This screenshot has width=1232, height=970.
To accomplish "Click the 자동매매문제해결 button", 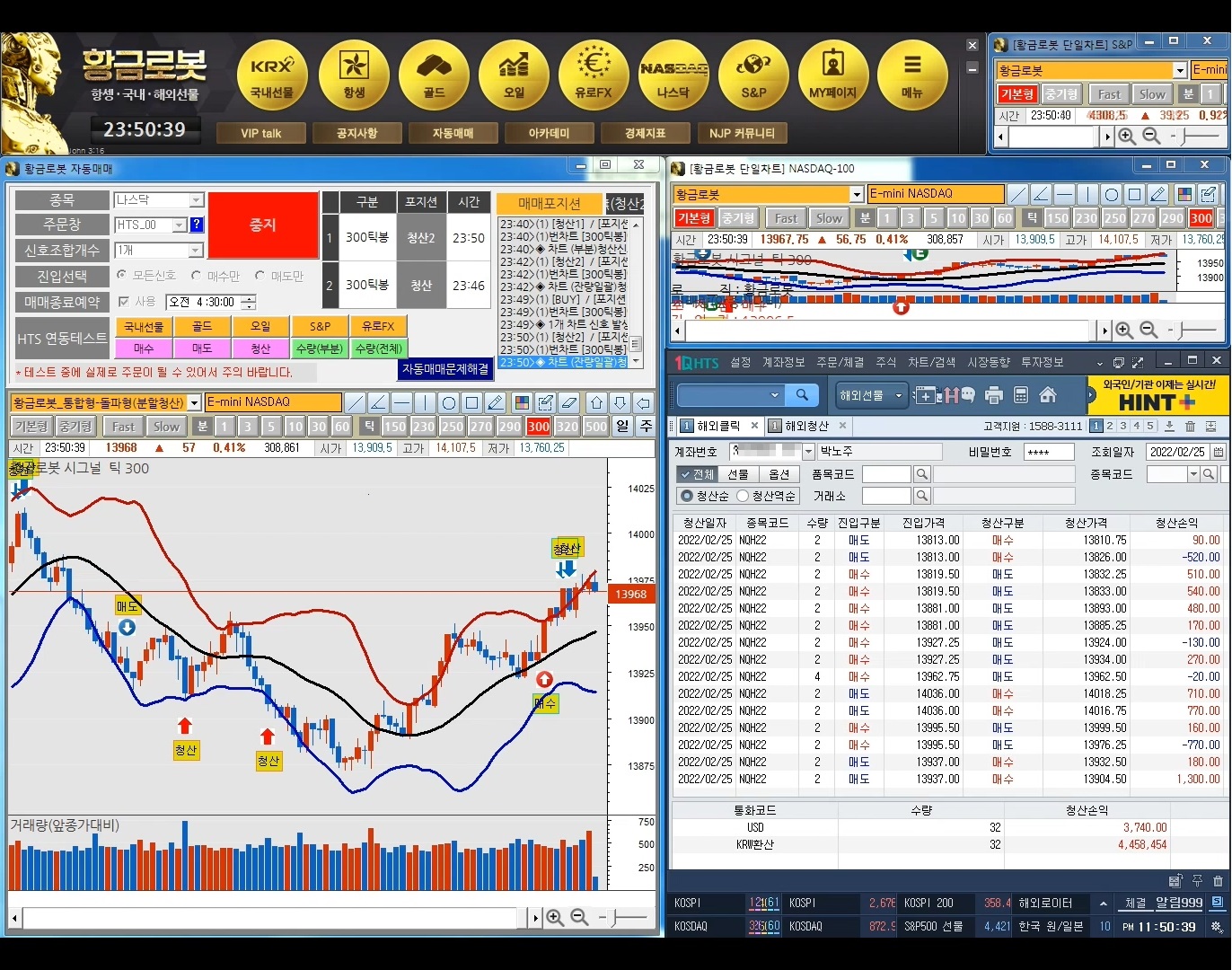I will click(x=445, y=369).
